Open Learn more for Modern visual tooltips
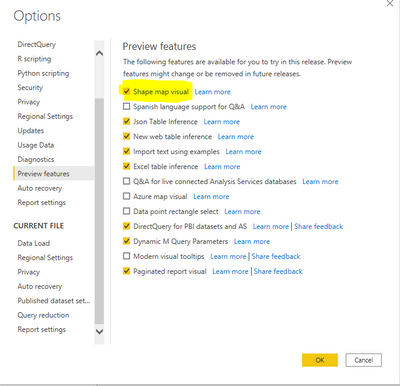 coord(228,256)
